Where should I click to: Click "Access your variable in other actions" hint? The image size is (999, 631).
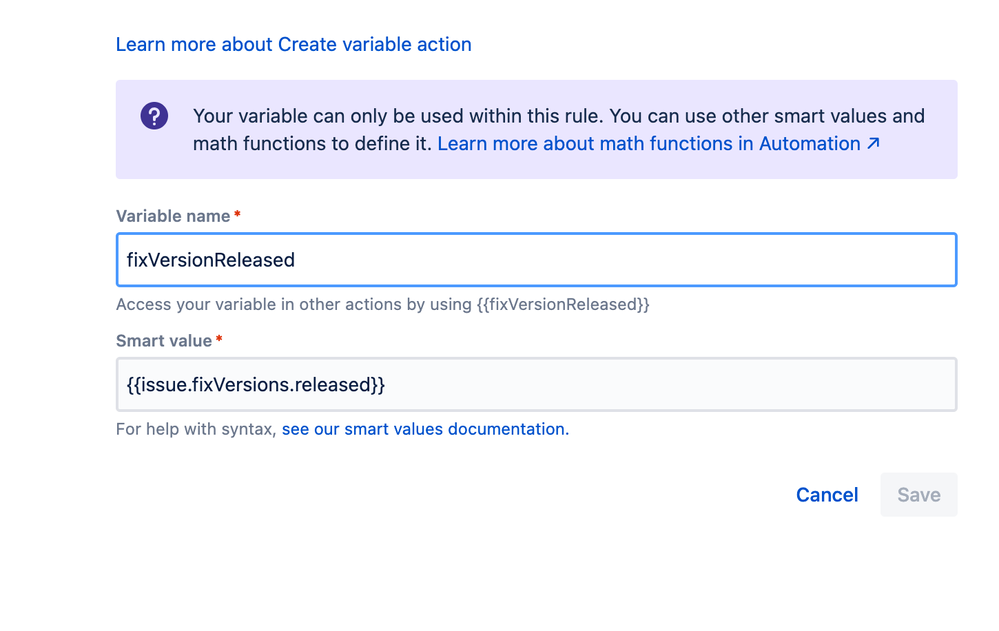294,304
